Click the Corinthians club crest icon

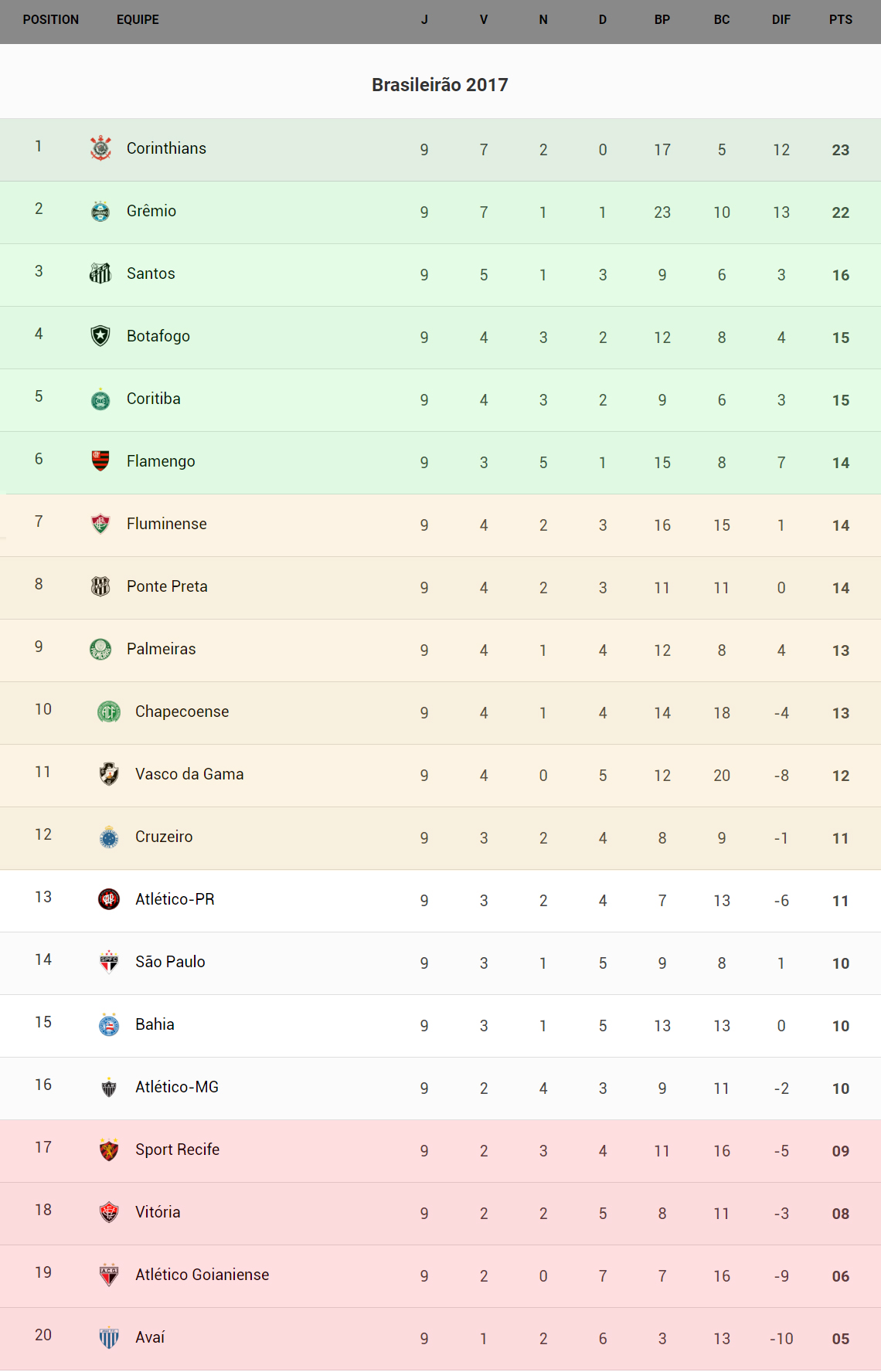pos(100,148)
